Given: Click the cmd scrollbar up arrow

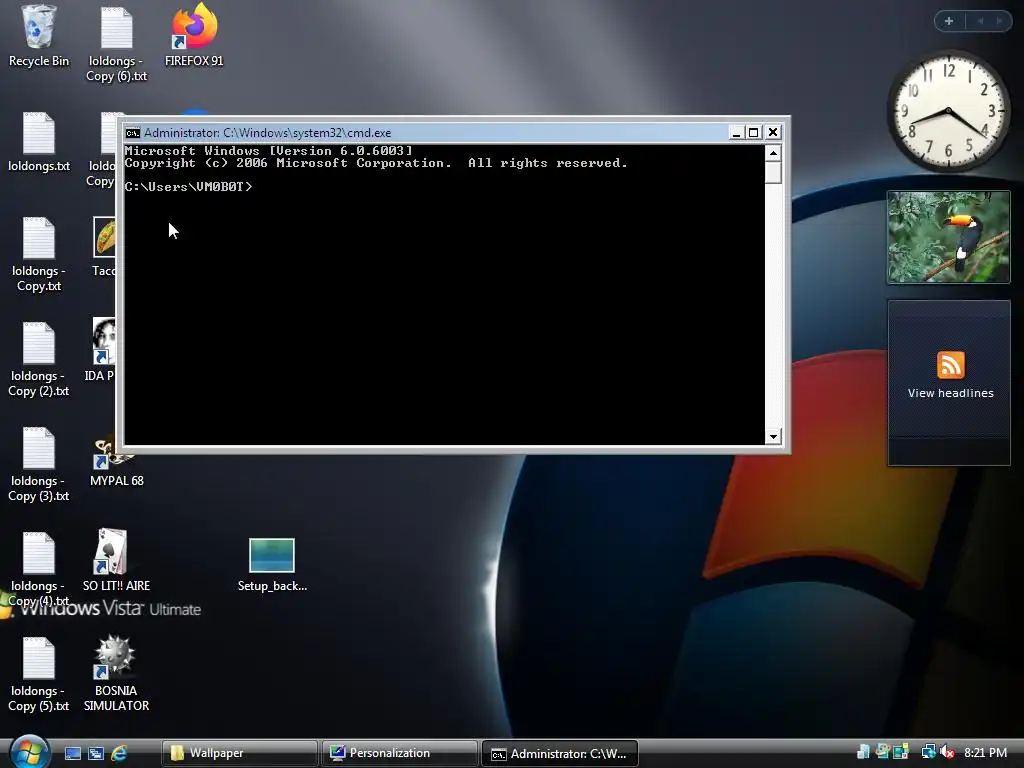Looking at the screenshot, I should [x=773, y=153].
